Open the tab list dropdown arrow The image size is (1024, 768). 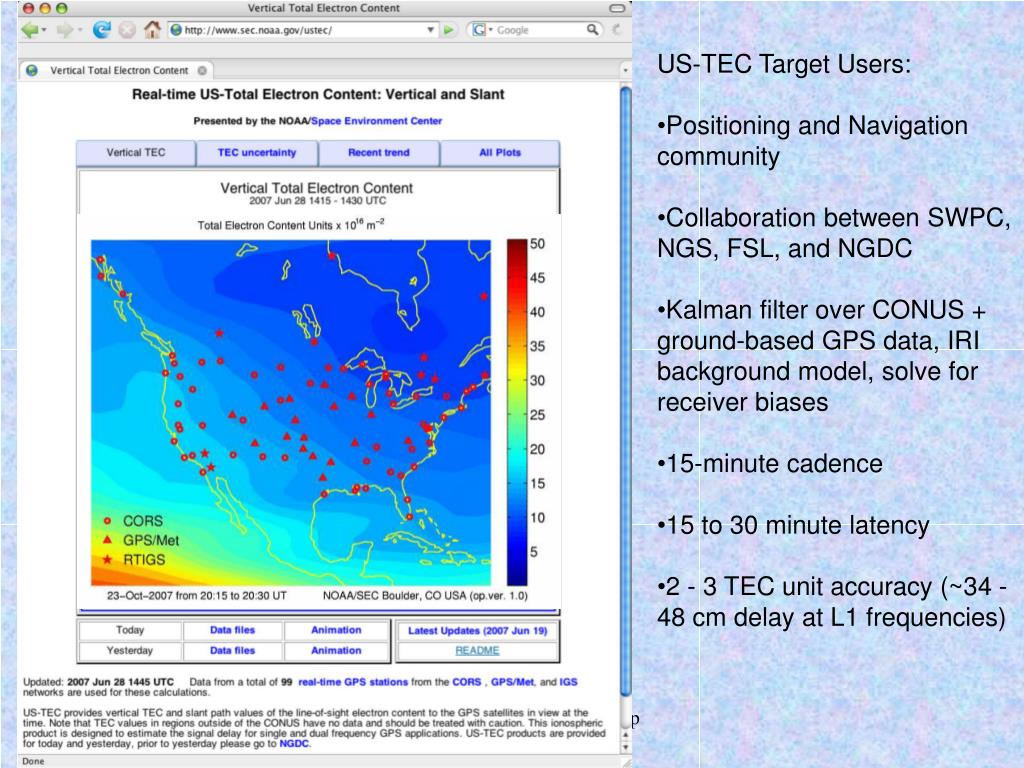625,71
